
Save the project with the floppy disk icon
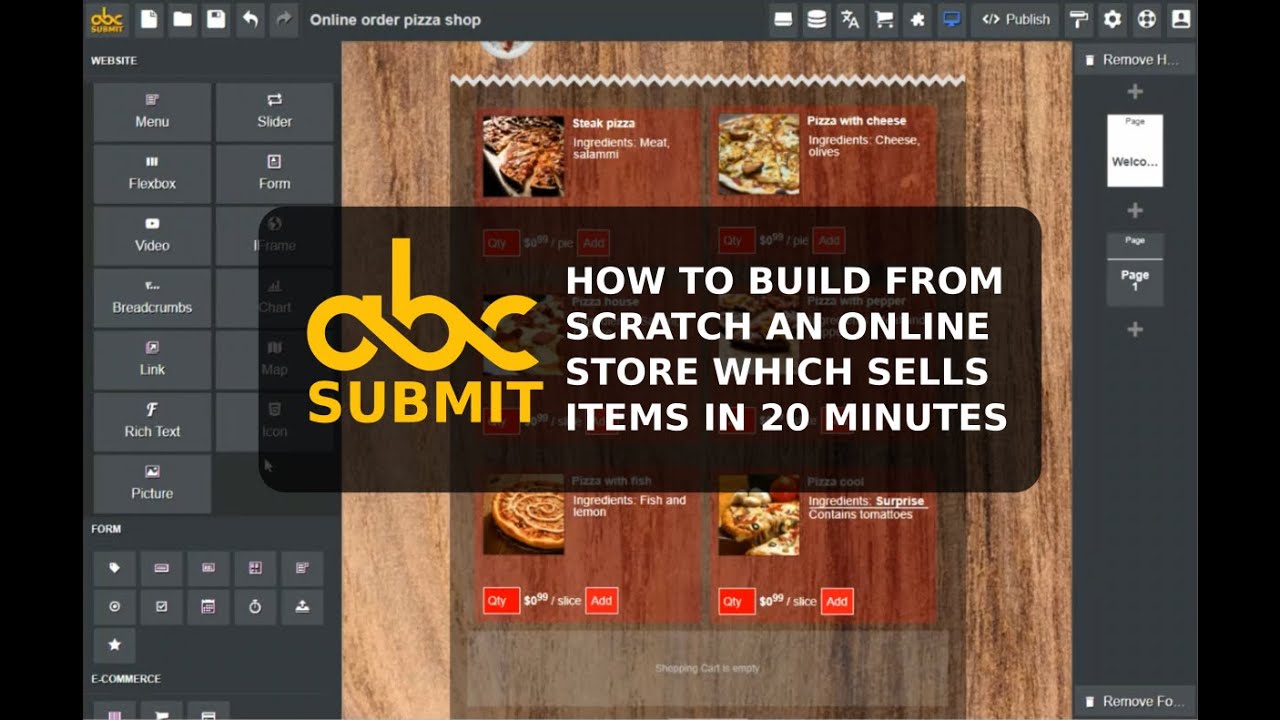tap(216, 20)
